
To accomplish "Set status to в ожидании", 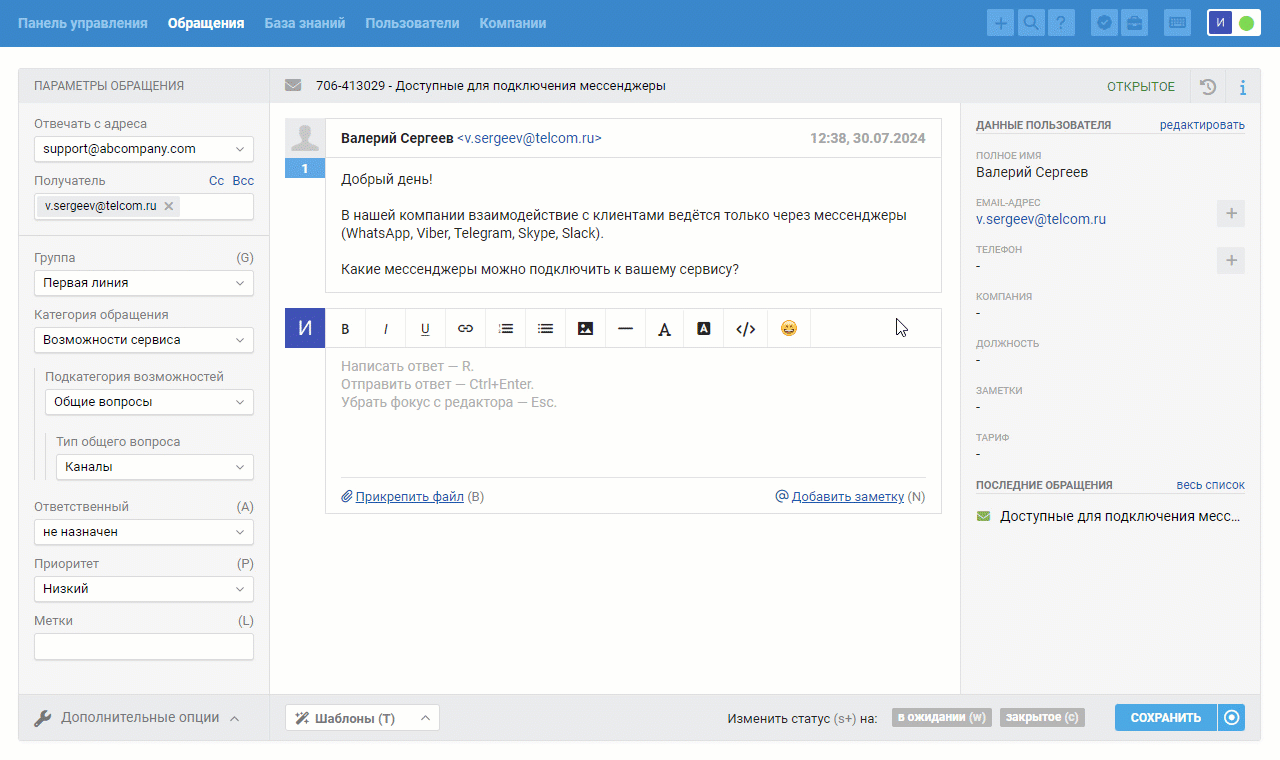I will [x=942, y=718].
